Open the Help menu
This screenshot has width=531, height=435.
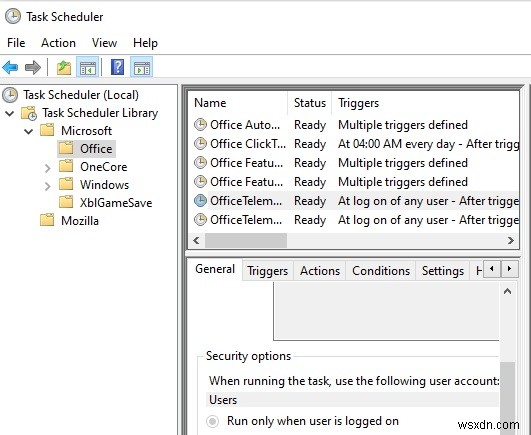145,43
